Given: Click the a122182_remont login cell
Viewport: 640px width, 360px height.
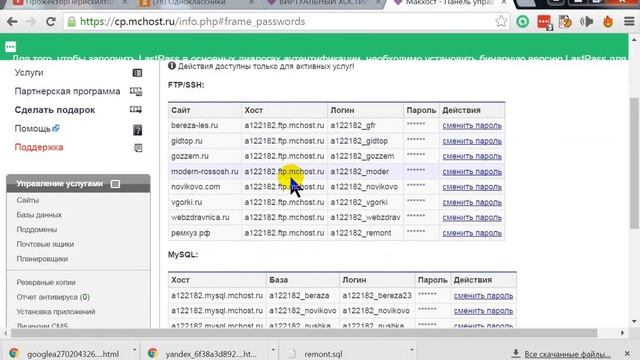Looking at the screenshot, I should [x=365, y=233].
